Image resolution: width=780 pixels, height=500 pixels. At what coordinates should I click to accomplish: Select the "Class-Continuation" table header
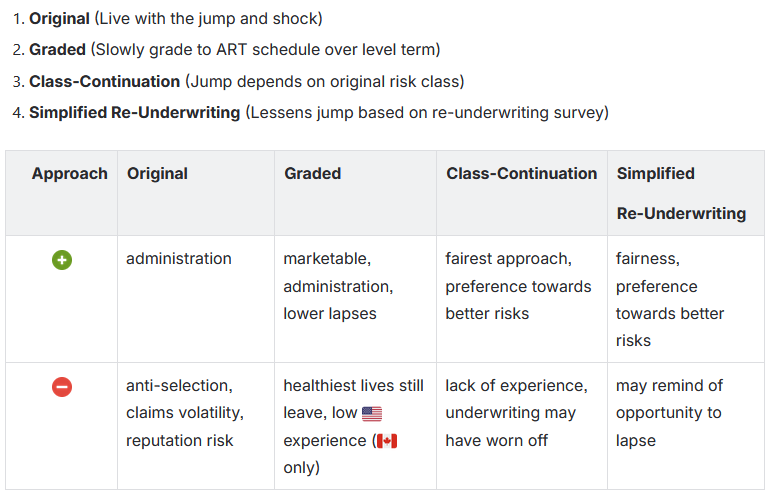(521, 173)
